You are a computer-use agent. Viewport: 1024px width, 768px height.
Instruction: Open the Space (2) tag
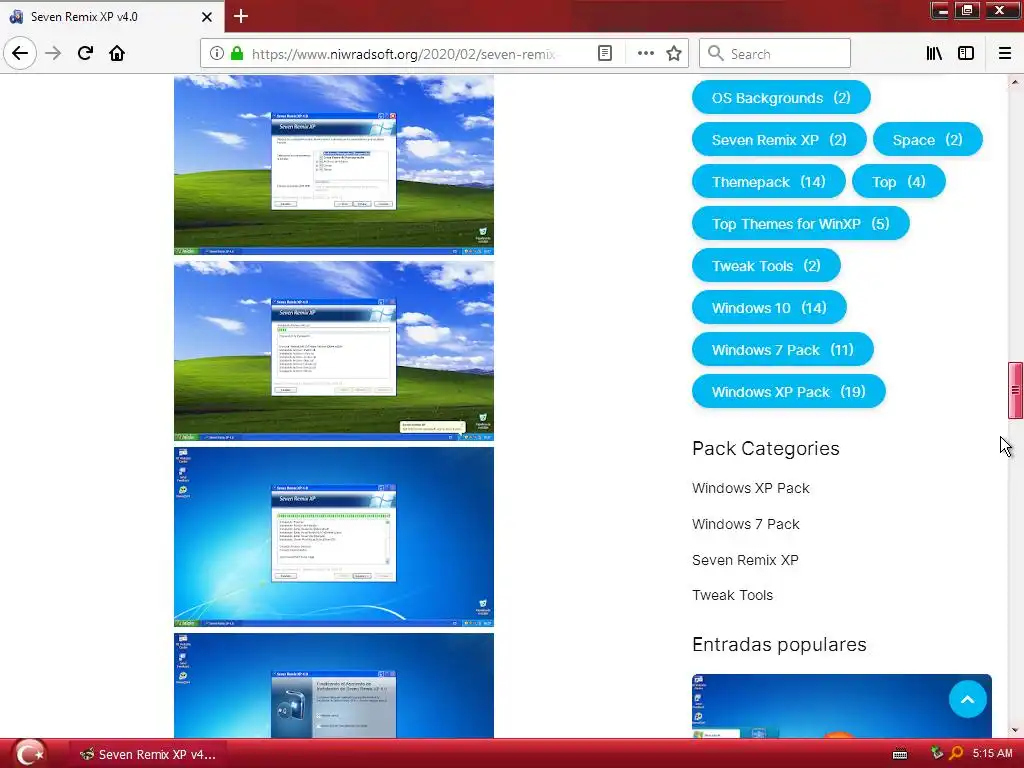coord(927,140)
